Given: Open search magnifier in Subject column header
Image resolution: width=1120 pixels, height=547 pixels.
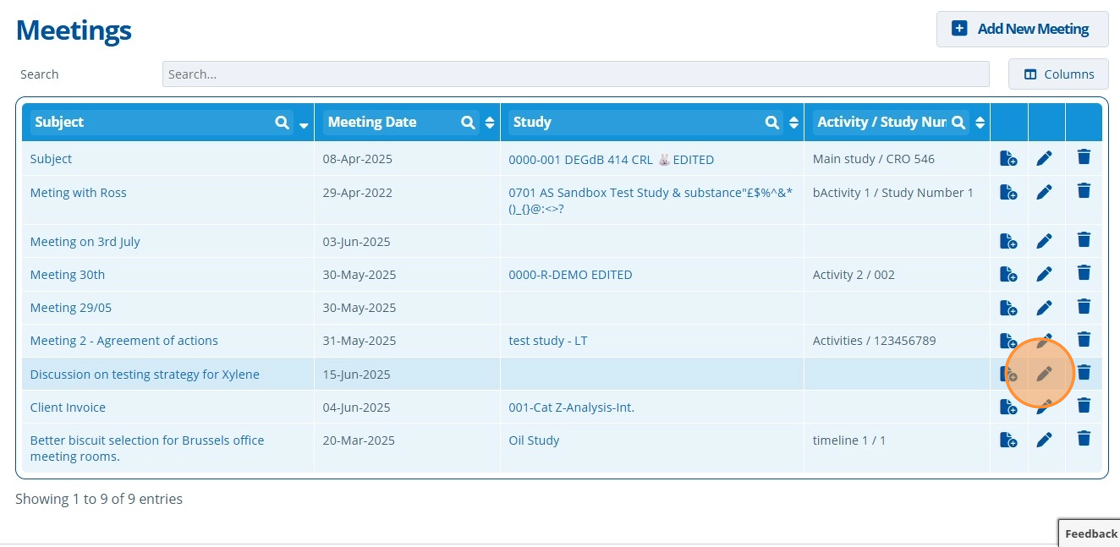Looking at the screenshot, I should tap(282, 122).
